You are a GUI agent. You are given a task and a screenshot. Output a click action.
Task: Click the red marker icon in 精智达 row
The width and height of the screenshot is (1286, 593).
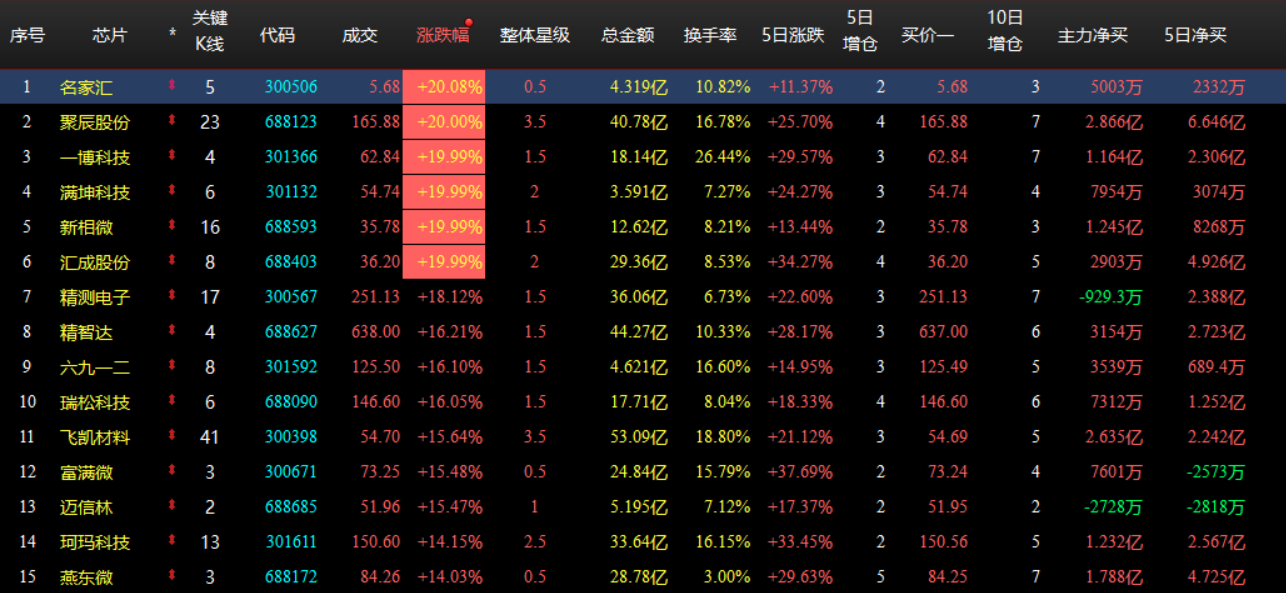pyautogui.click(x=172, y=331)
